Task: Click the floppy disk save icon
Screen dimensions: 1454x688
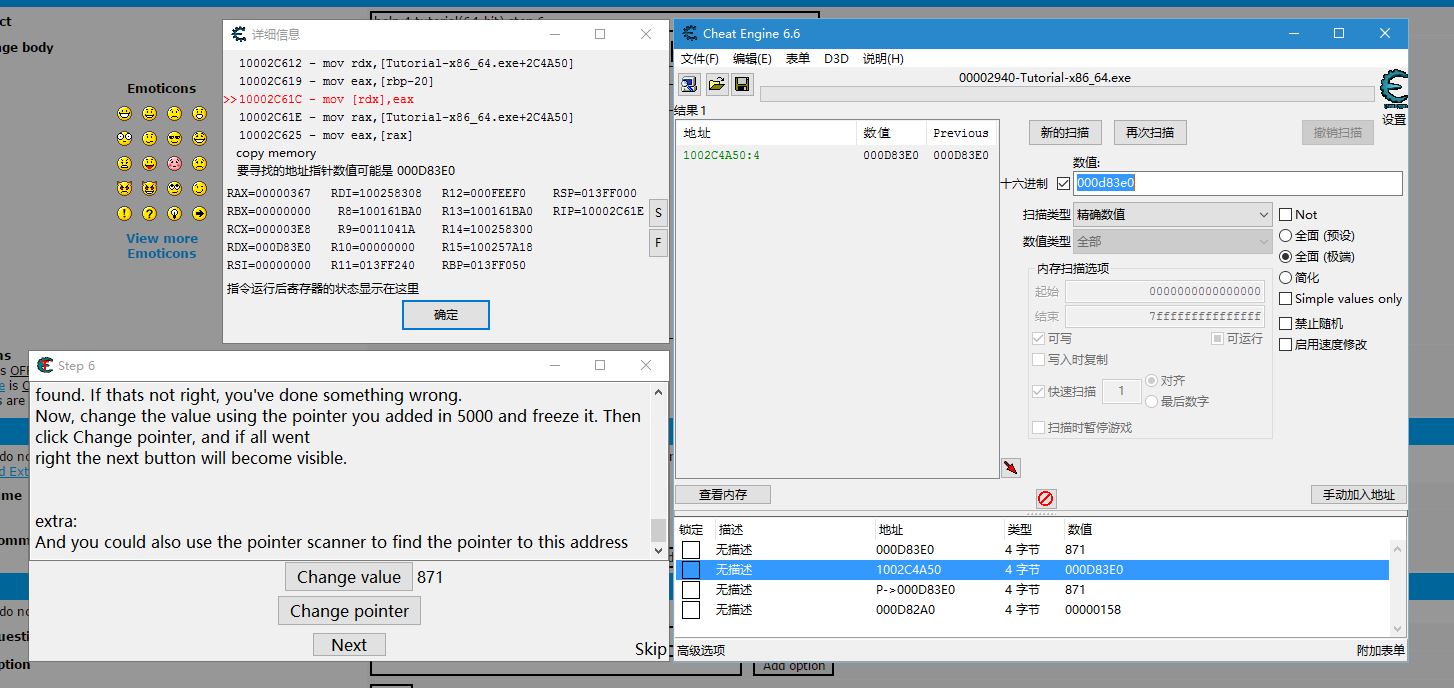Action: click(742, 84)
